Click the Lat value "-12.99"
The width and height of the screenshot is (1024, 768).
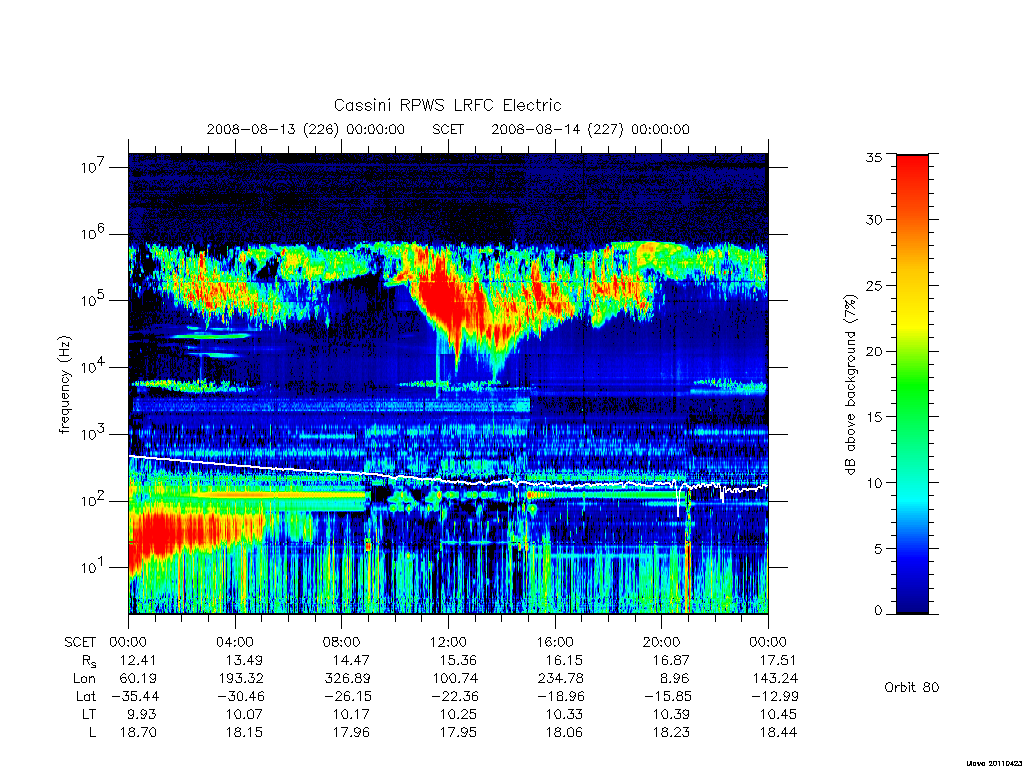[x=774, y=696]
